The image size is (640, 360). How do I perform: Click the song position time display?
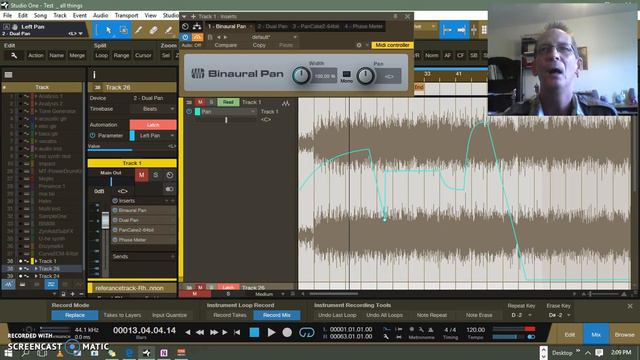click(x=144, y=331)
